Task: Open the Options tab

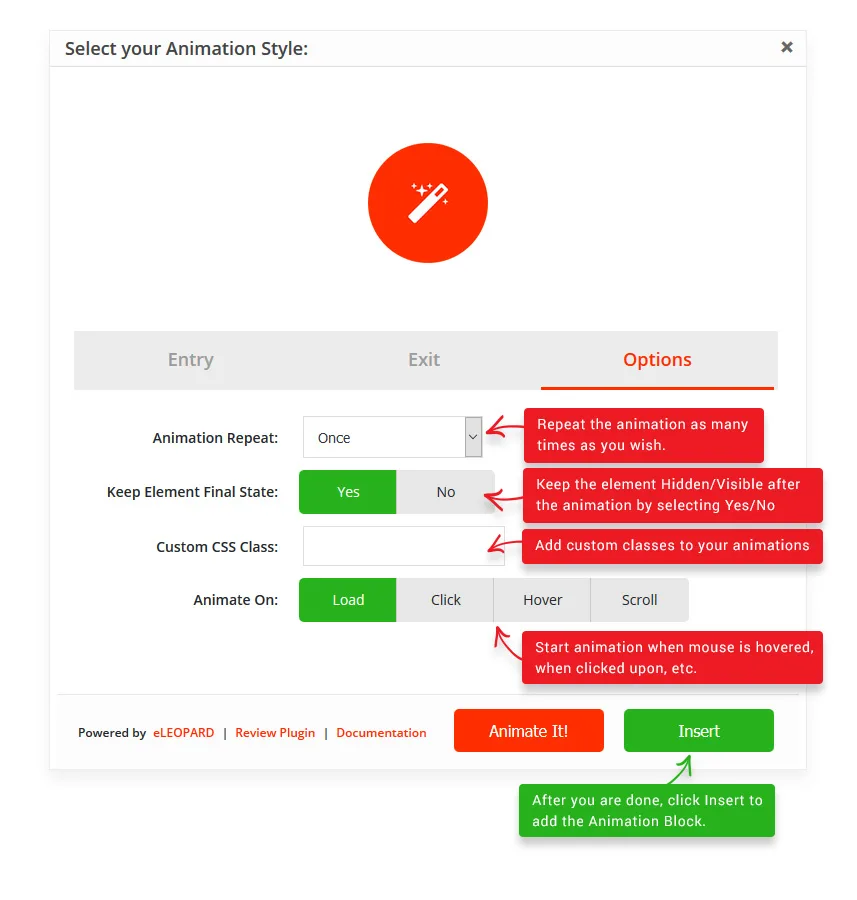Action: tap(657, 359)
